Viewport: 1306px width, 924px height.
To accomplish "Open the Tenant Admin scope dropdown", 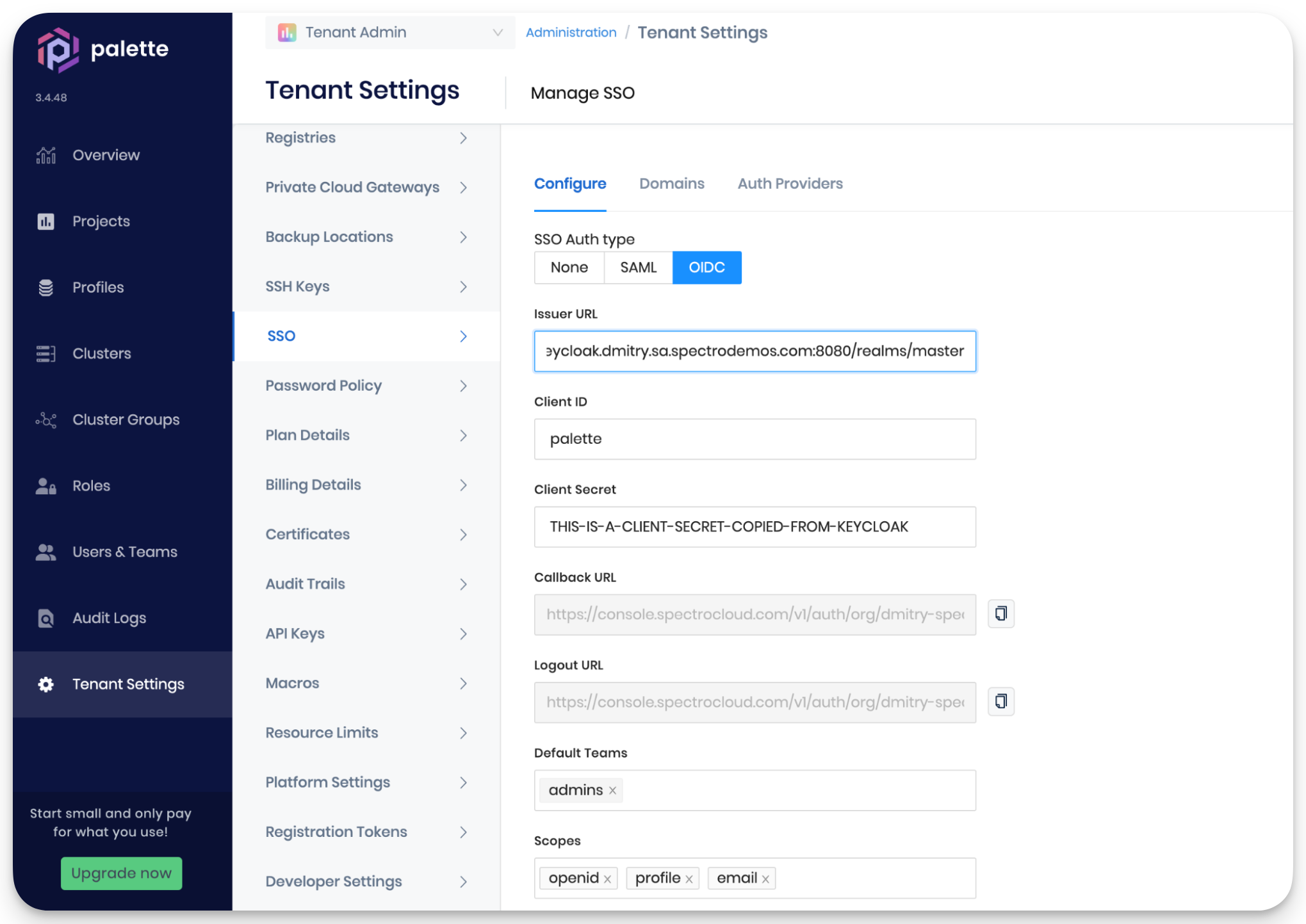I will [390, 32].
